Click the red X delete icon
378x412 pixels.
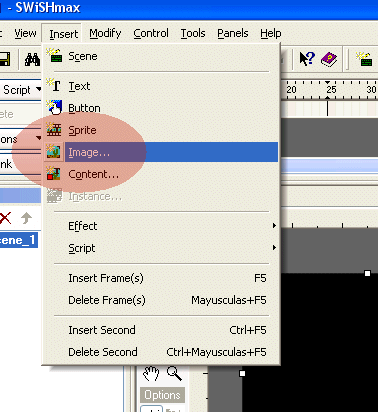point(5,218)
